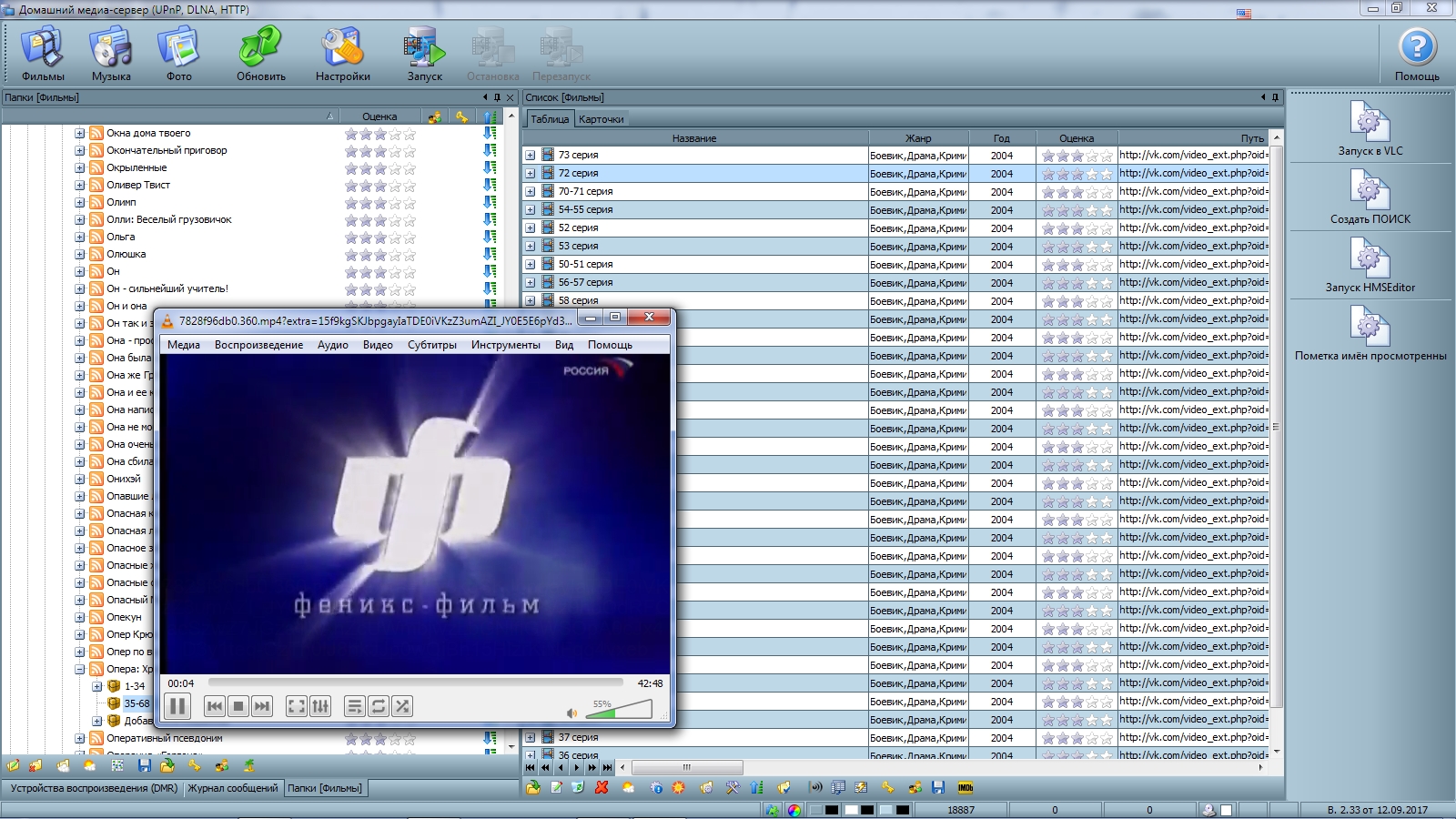
Task: Open Настройки (Settings) from the toolbar
Action: (342, 49)
